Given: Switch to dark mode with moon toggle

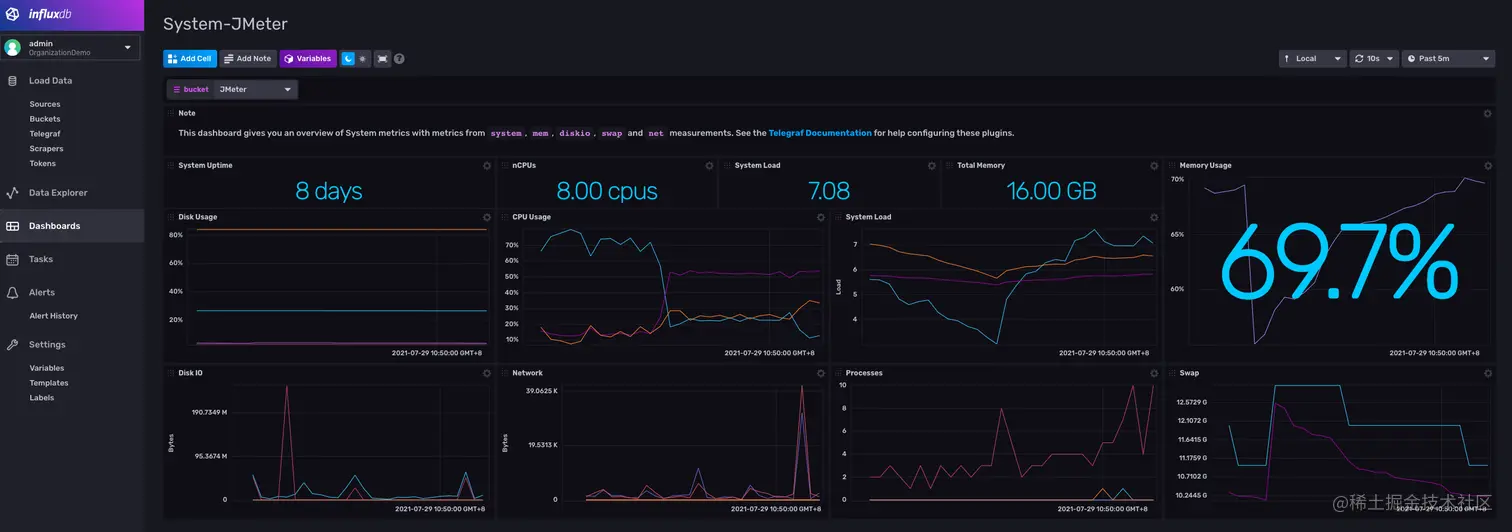Looking at the screenshot, I should click(x=348, y=59).
